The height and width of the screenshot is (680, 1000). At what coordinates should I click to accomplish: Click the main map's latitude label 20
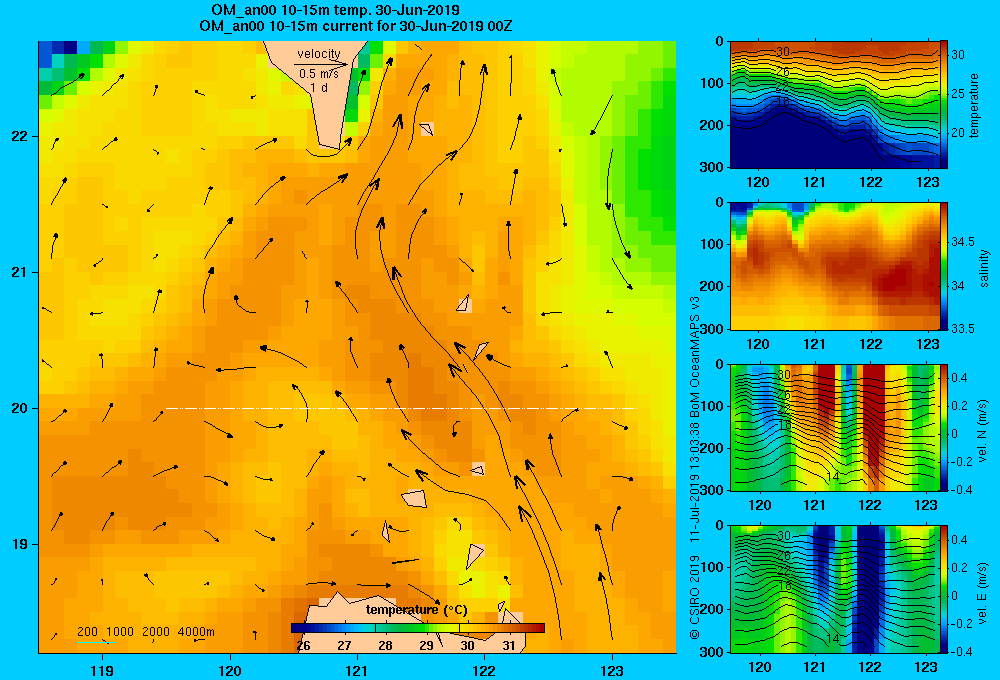pyautogui.click(x=19, y=408)
